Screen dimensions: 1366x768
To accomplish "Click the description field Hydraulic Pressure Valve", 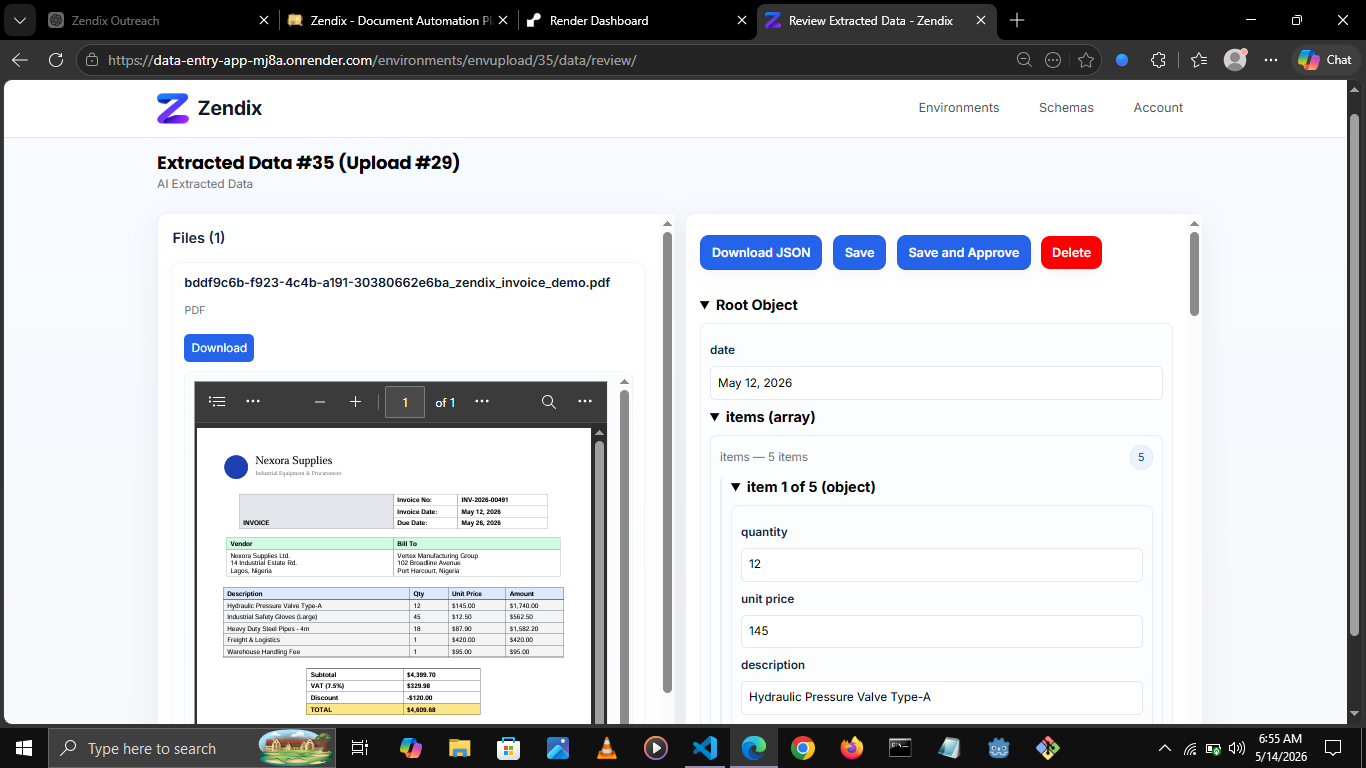I will pos(941,697).
